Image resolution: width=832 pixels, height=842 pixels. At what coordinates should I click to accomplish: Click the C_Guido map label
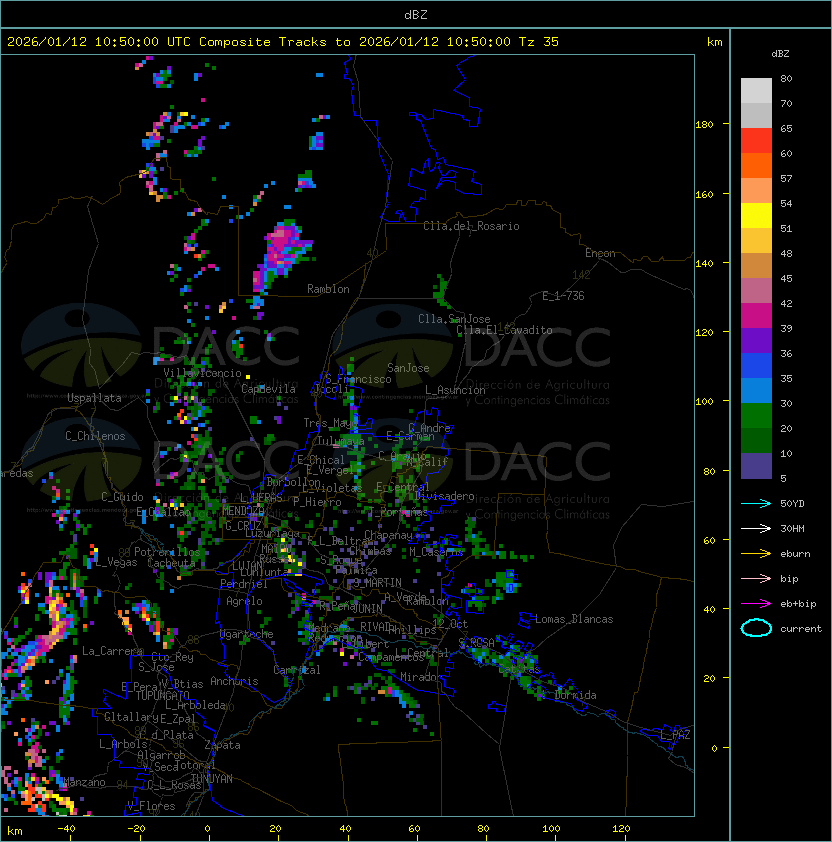tap(122, 497)
